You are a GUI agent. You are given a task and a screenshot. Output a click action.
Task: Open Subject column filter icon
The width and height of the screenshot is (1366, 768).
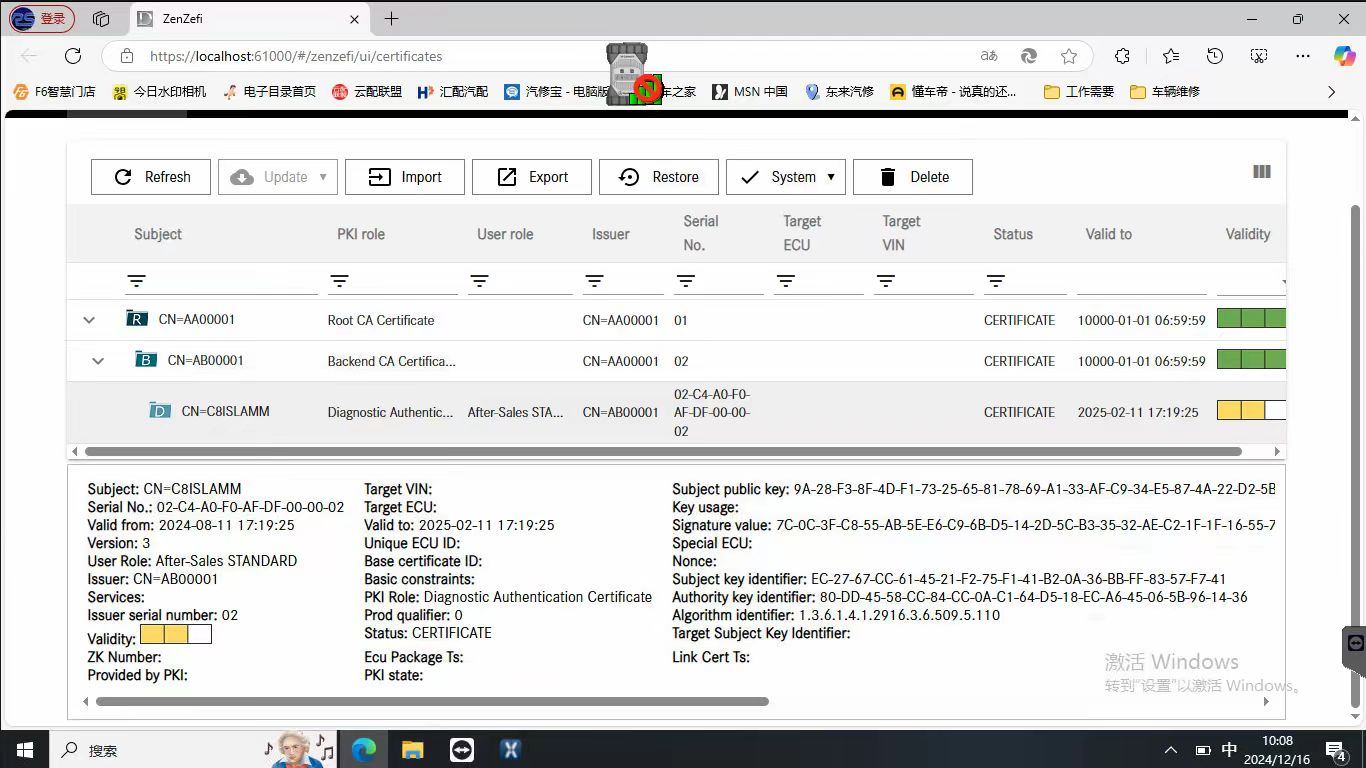(x=136, y=281)
